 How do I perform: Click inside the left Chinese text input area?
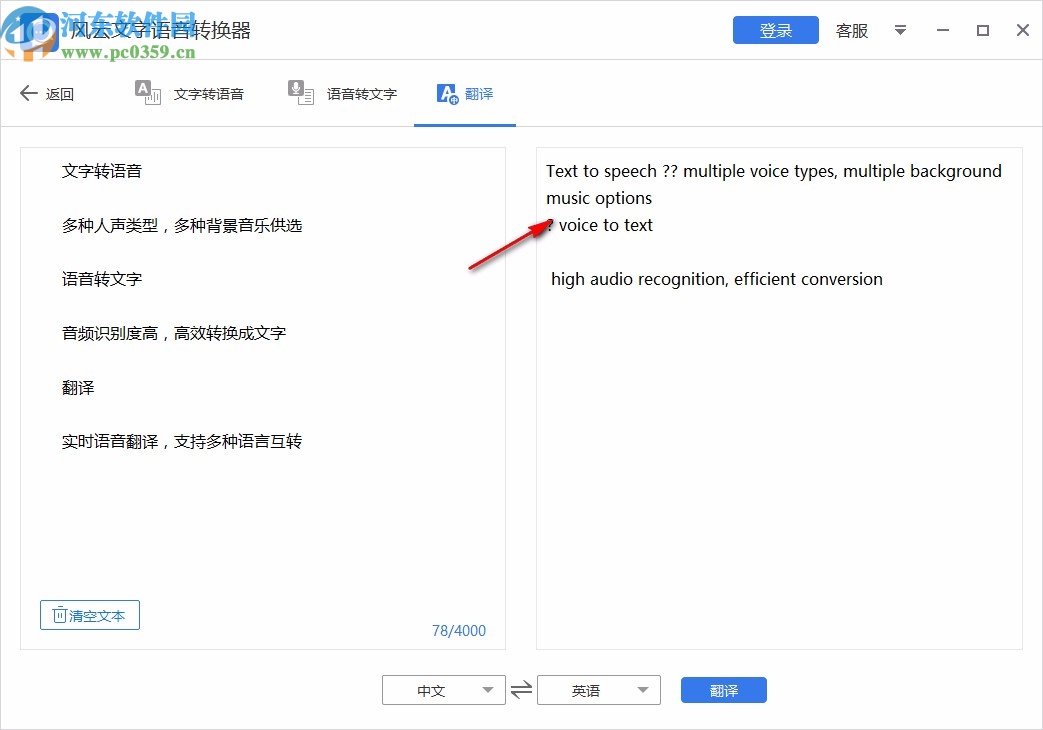pos(260,500)
